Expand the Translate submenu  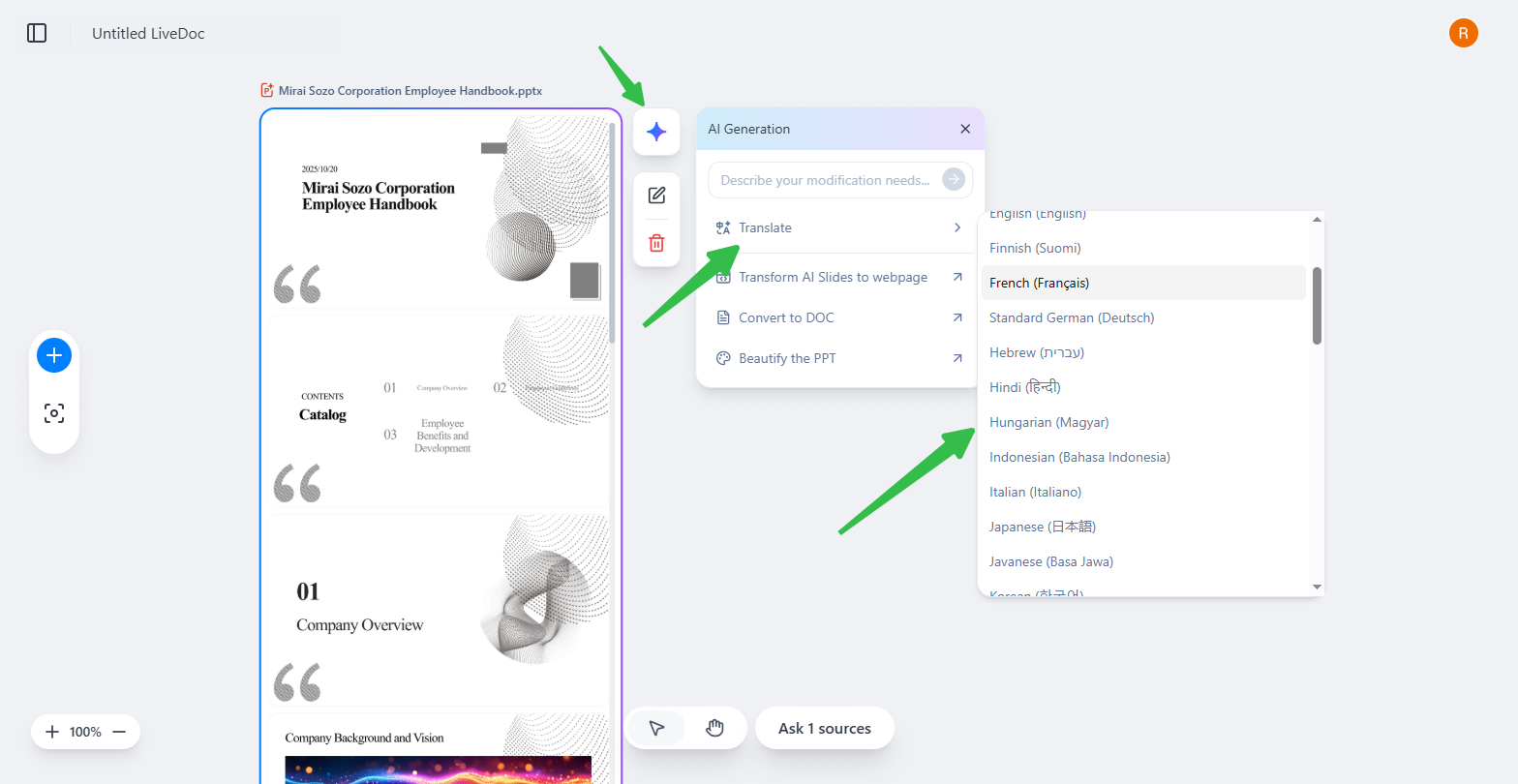coord(838,227)
